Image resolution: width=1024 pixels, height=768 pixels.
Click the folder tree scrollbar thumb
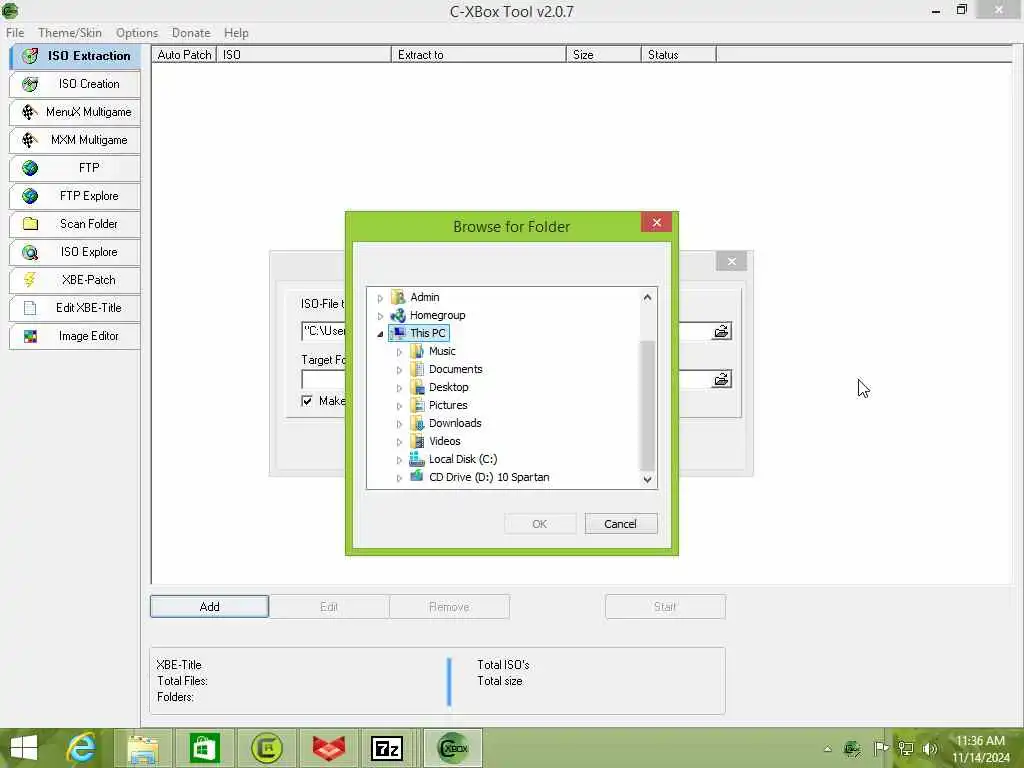pyautogui.click(x=647, y=405)
